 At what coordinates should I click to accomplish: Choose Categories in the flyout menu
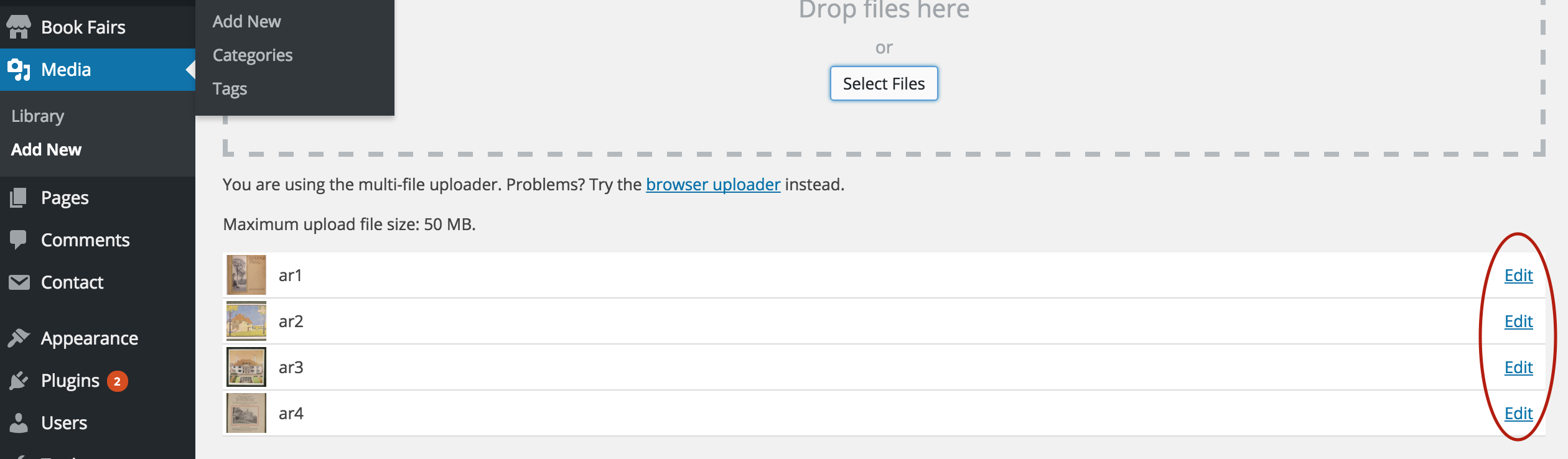tap(253, 55)
